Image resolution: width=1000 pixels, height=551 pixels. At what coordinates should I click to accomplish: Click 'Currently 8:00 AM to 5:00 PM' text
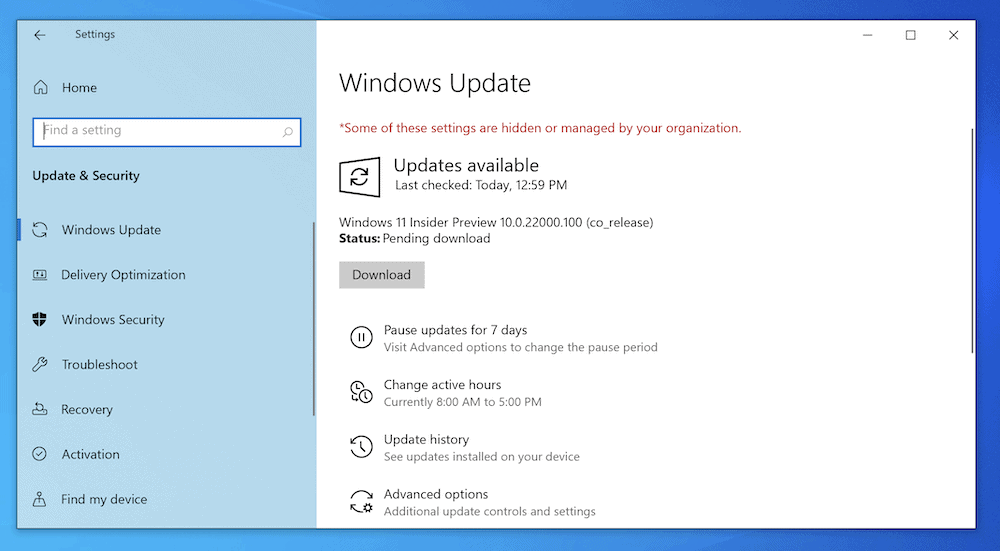pyautogui.click(x=462, y=402)
